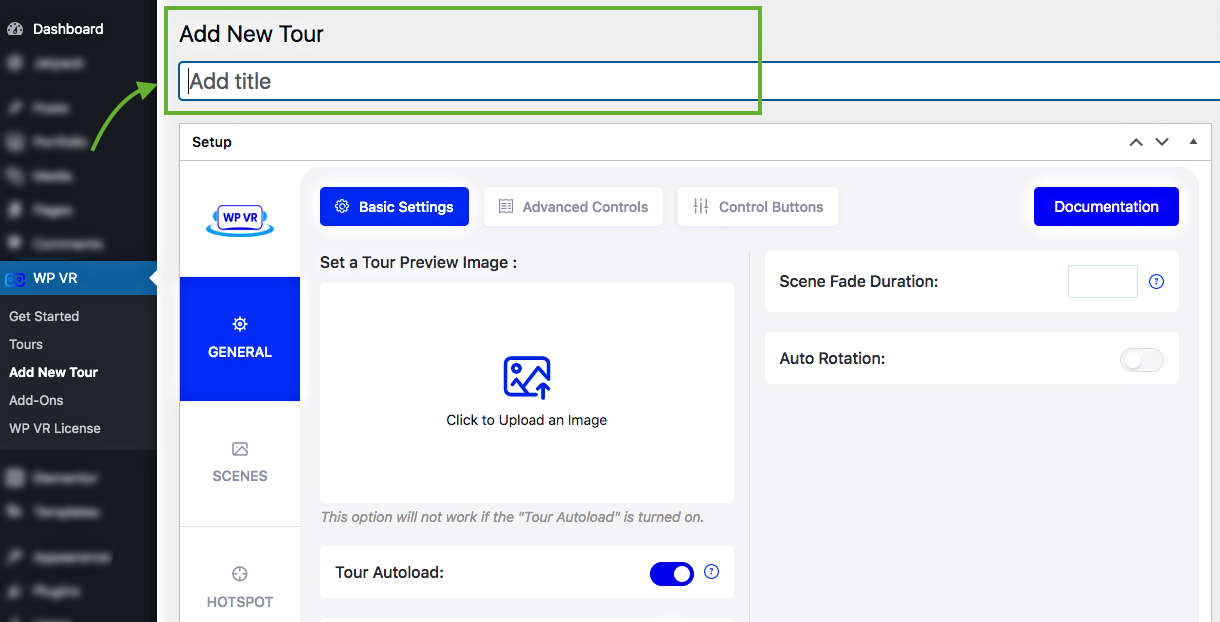1220x622 pixels.
Task: Open the WP VR License submenu page
Action: click(55, 428)
